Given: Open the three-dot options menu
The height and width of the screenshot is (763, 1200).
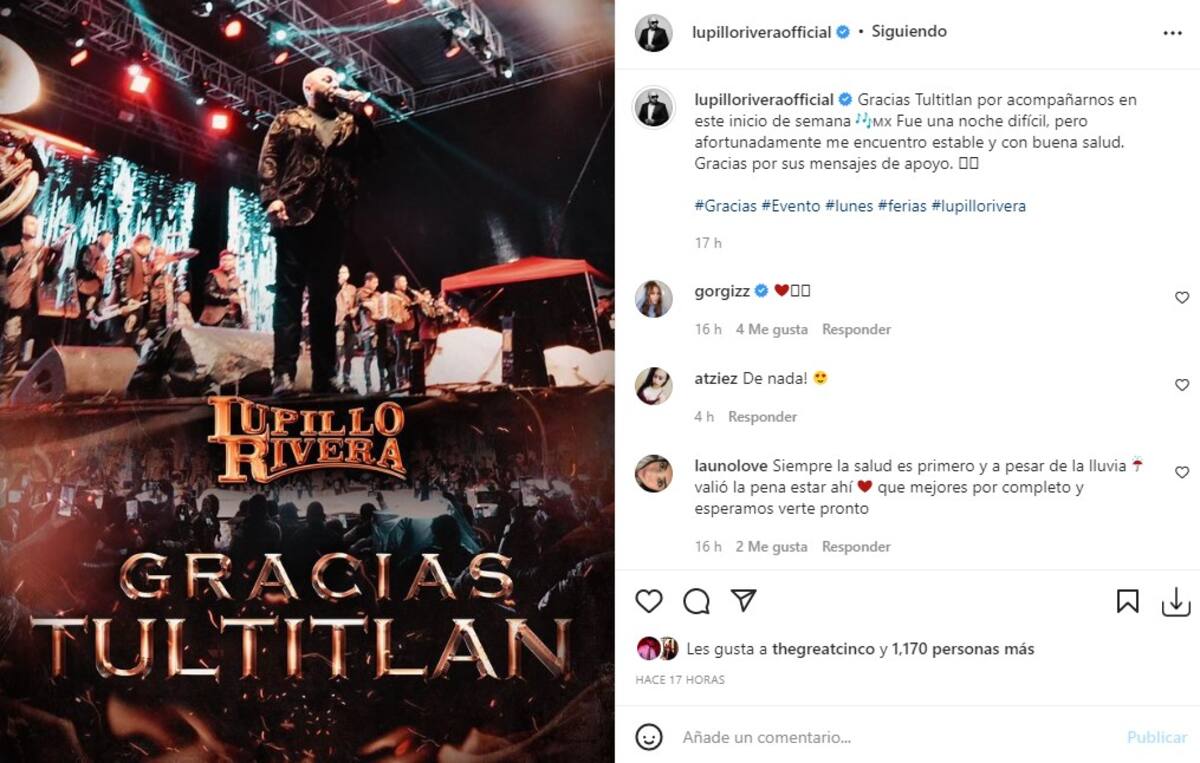Looking at the screenshot, I should 1173,33.
